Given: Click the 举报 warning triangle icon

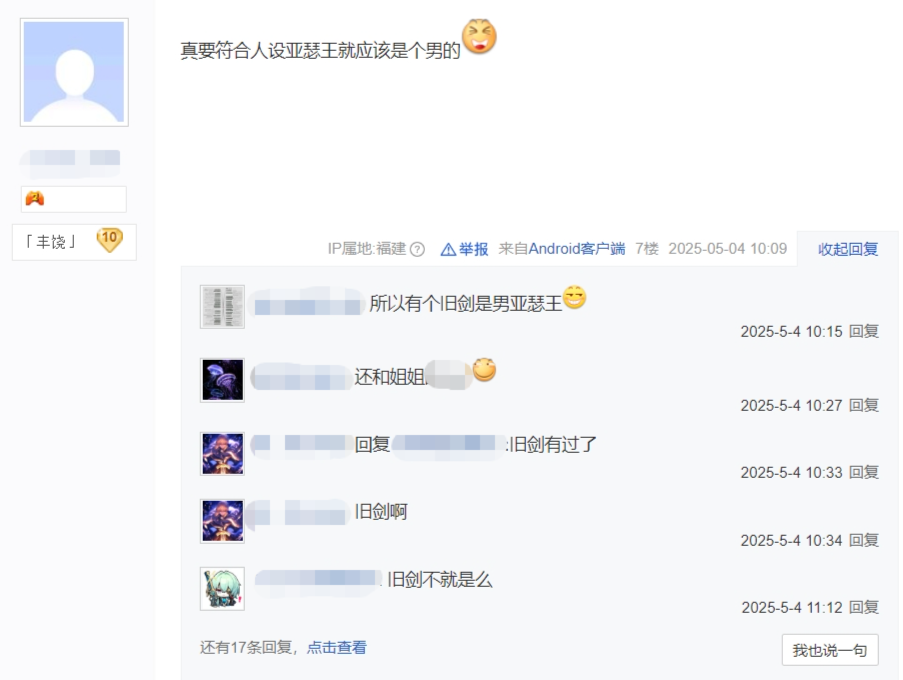Looking at the screenshot, I should (448, 249).
